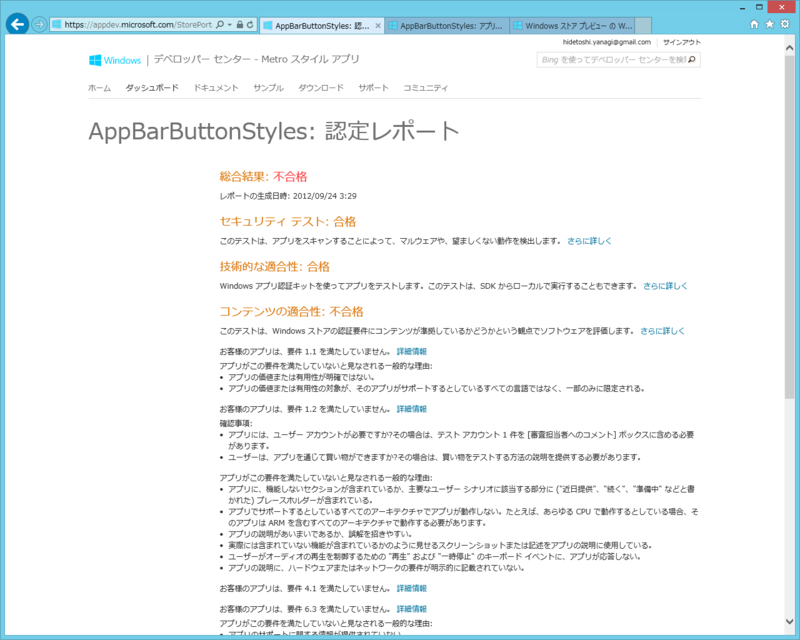Open browser Tools gear icon
The image size is (800, 640).
tap(785, 24)
